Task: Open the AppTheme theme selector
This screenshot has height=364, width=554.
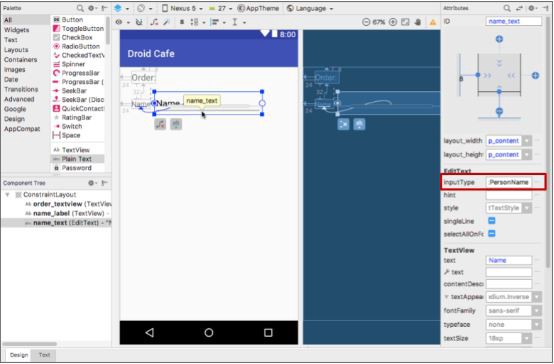Action: tap(258, 8)
